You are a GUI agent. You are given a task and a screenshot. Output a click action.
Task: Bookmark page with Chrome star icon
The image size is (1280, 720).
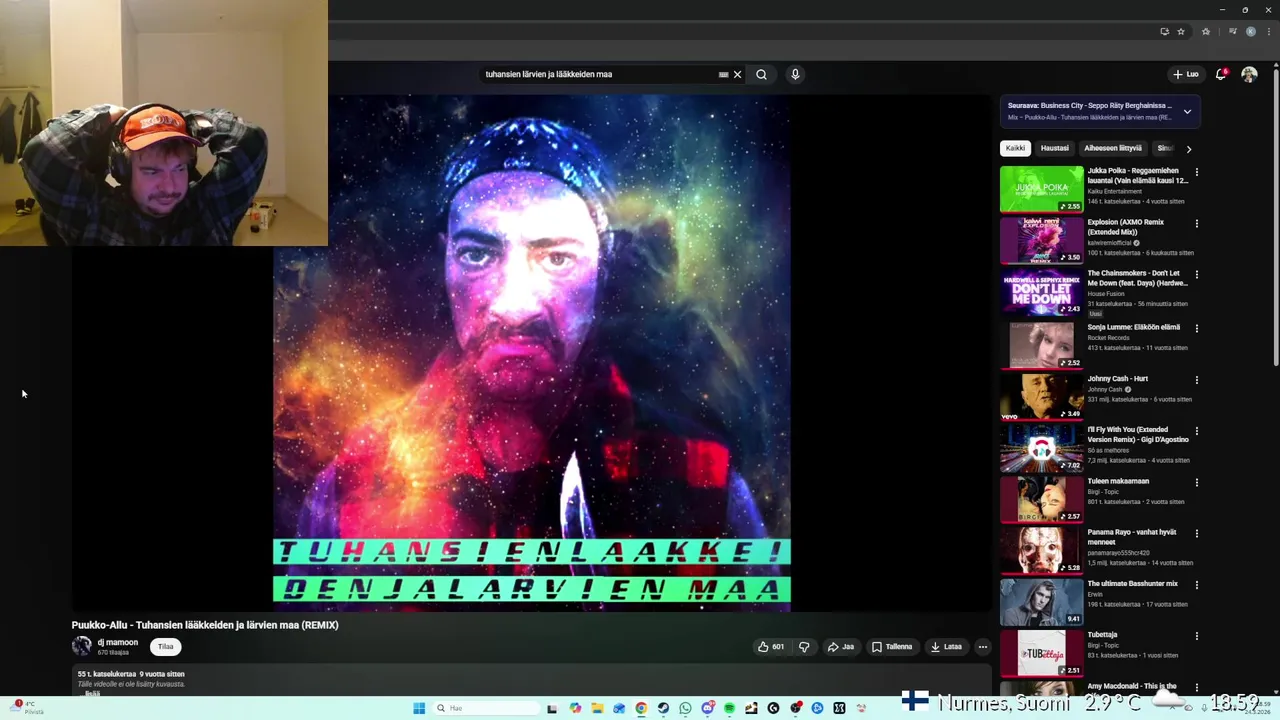(1181, 31)
